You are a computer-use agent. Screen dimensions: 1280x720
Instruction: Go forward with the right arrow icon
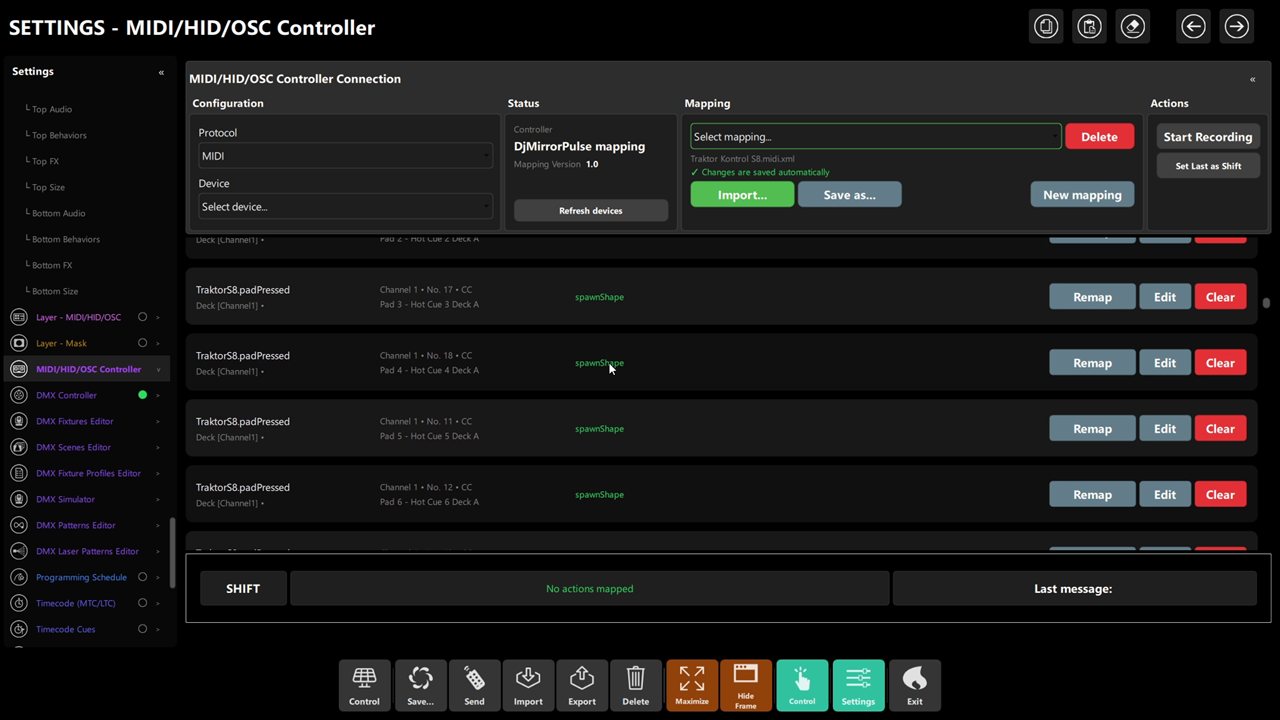(1237, 27)
